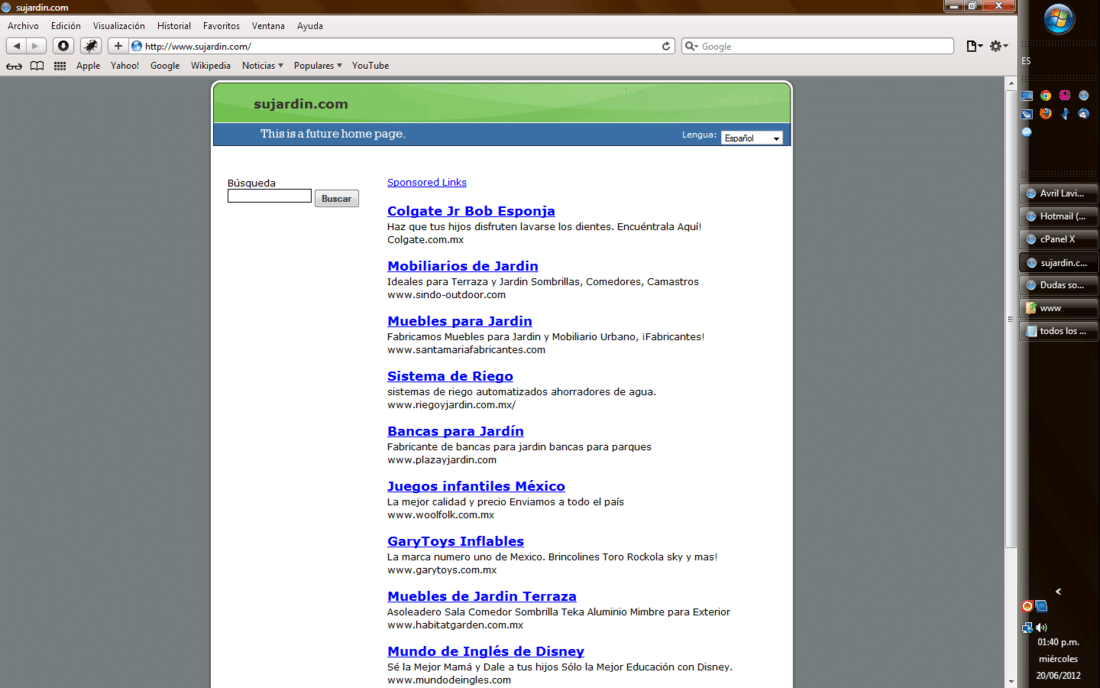1100x688 pixels.
Task: Open the Reading List glasses icon
Action: pyautogui.click(x=14, y=66)
